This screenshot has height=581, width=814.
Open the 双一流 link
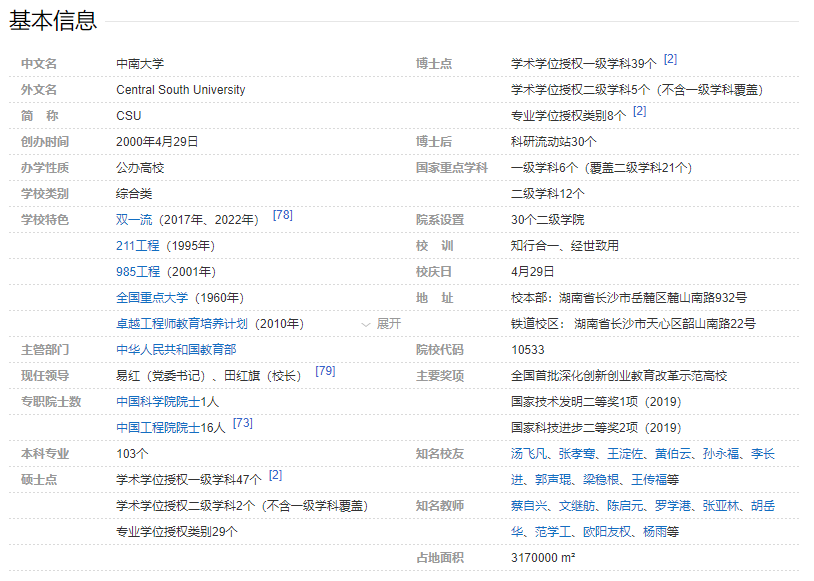click(135, 220)
